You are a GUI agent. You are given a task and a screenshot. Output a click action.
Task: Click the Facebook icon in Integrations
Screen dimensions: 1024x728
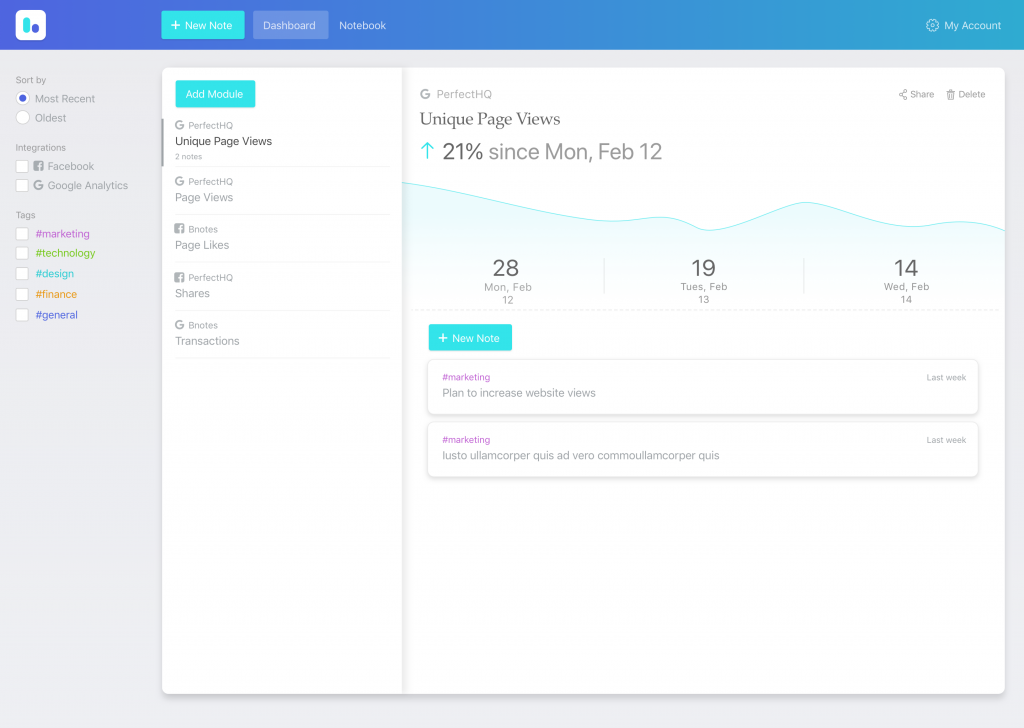(x=39, y=167)
